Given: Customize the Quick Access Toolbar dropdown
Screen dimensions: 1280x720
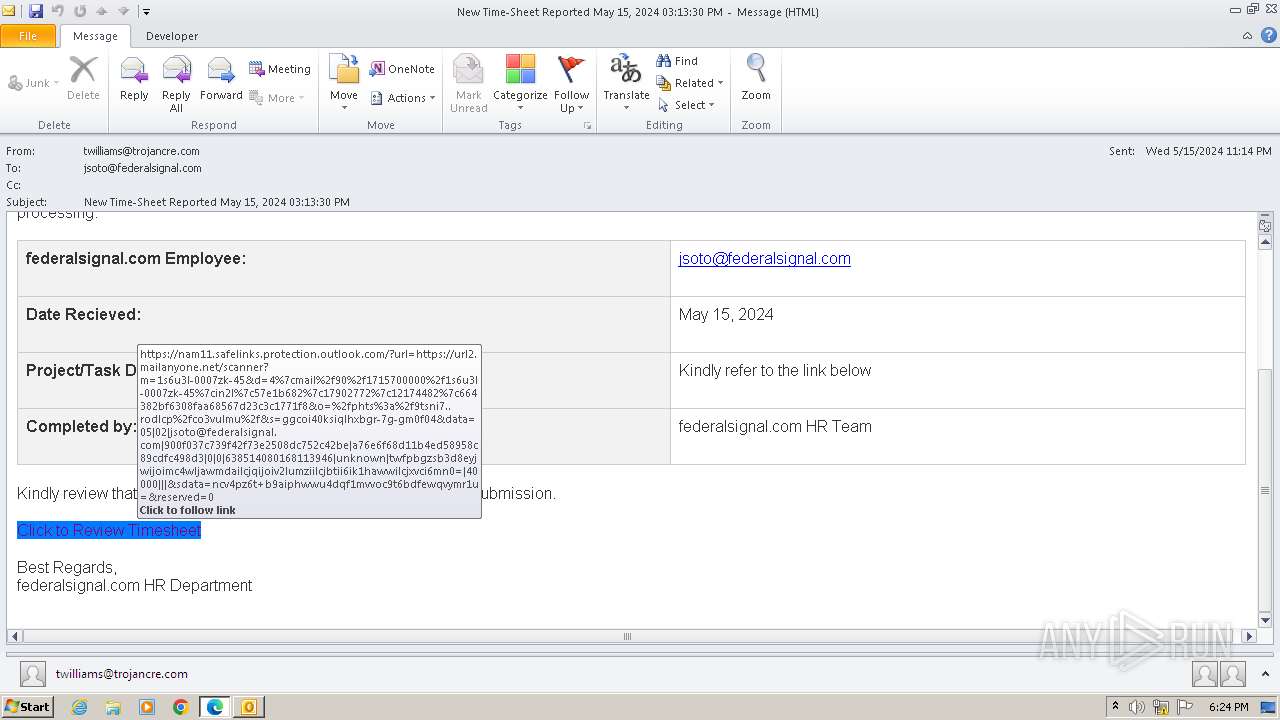Looking at the screenshot, I should [x=146, y=12].
